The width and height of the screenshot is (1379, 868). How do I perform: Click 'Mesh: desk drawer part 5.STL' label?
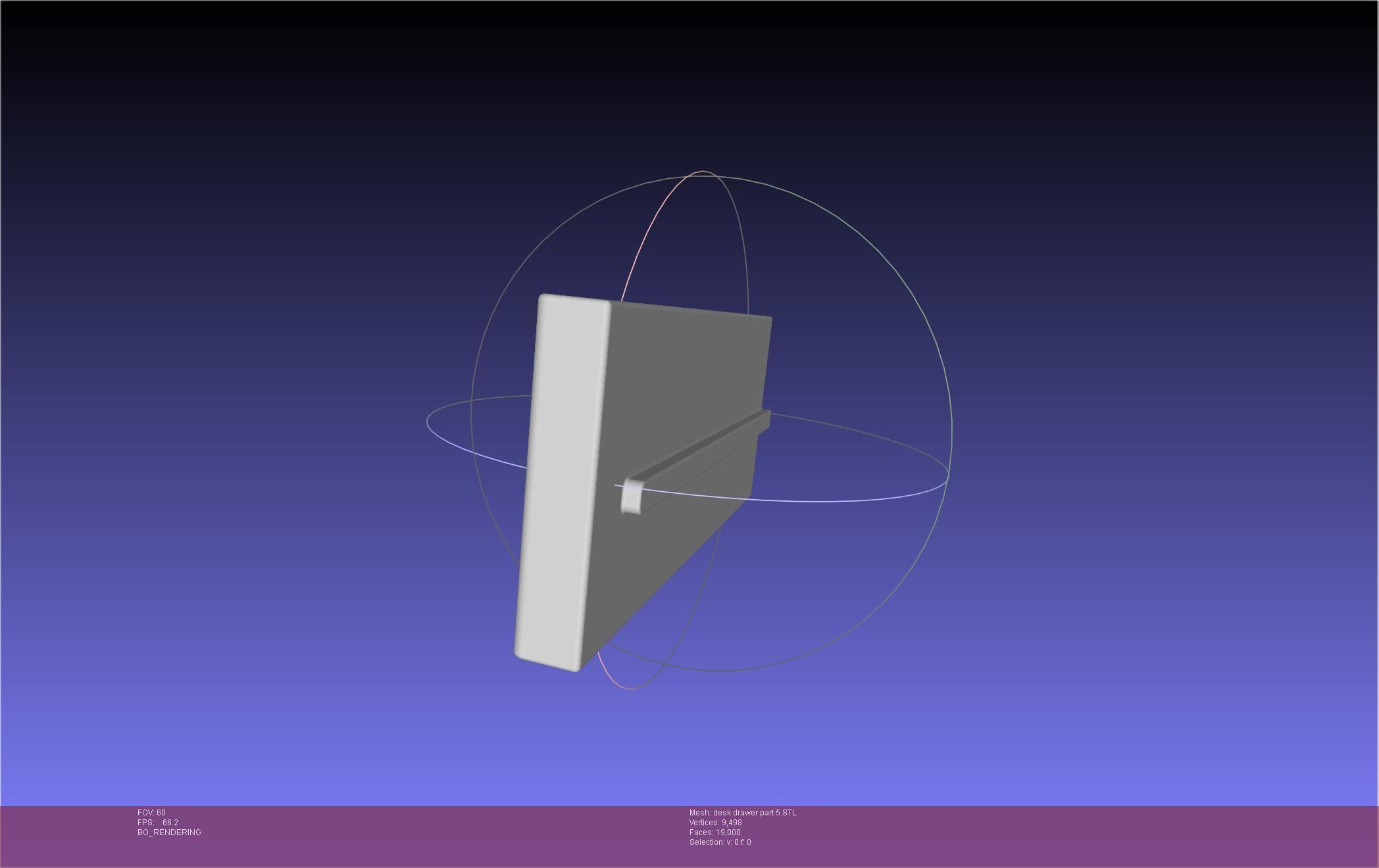point(743,813)
